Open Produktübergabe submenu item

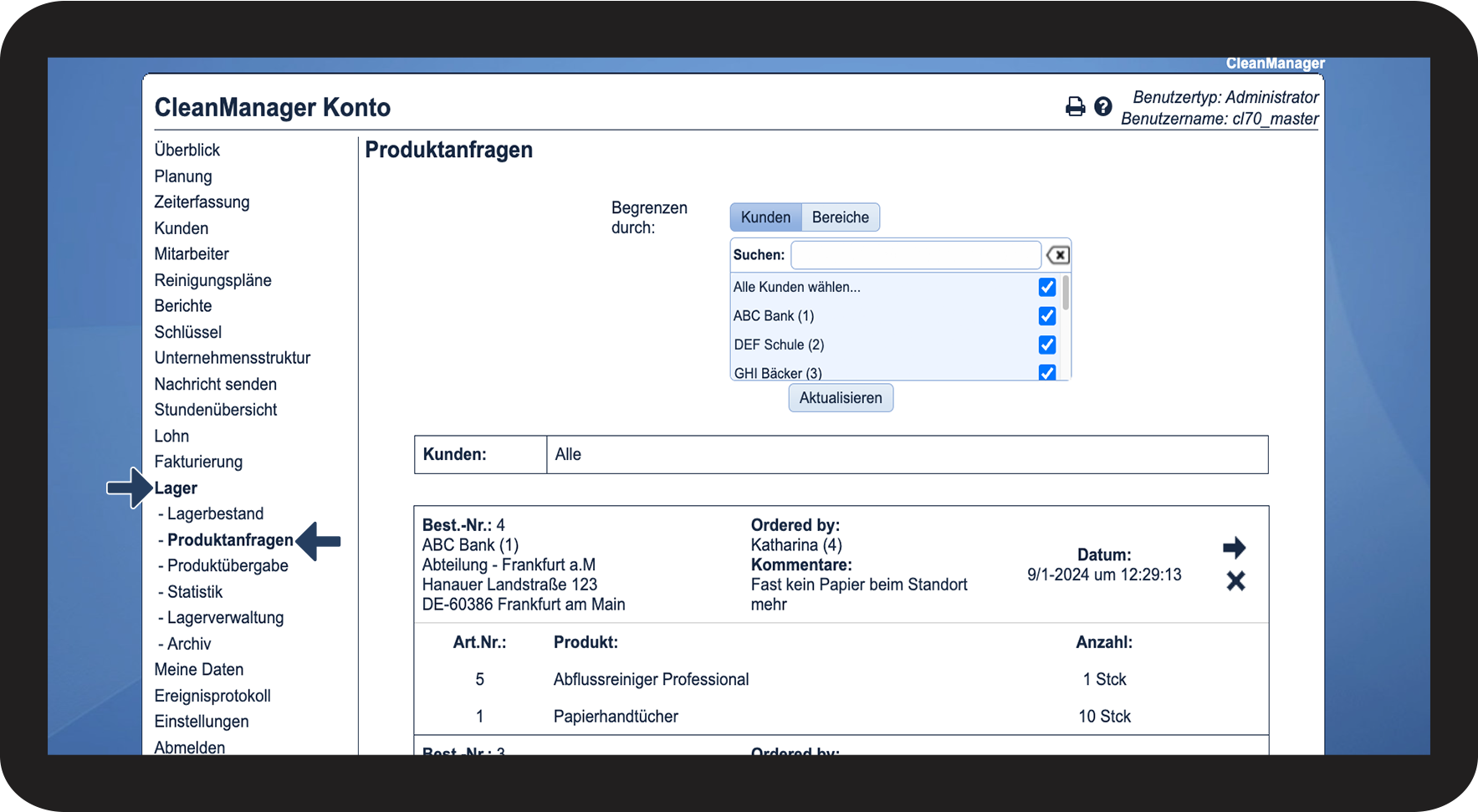[x=228, y=566]
